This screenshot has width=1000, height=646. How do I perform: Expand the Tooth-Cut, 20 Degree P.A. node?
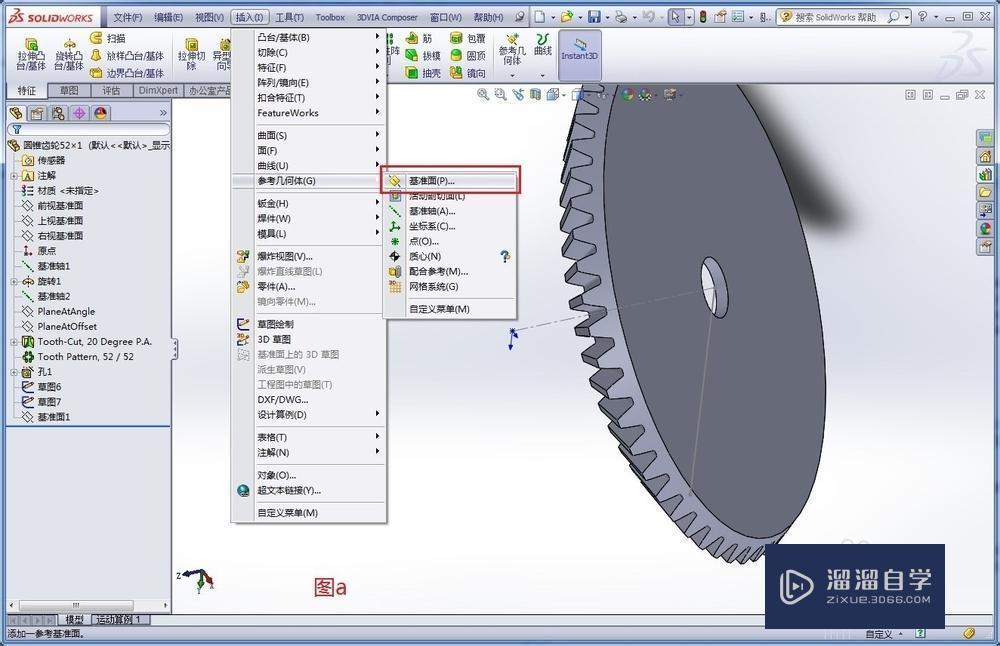[13, 342]
